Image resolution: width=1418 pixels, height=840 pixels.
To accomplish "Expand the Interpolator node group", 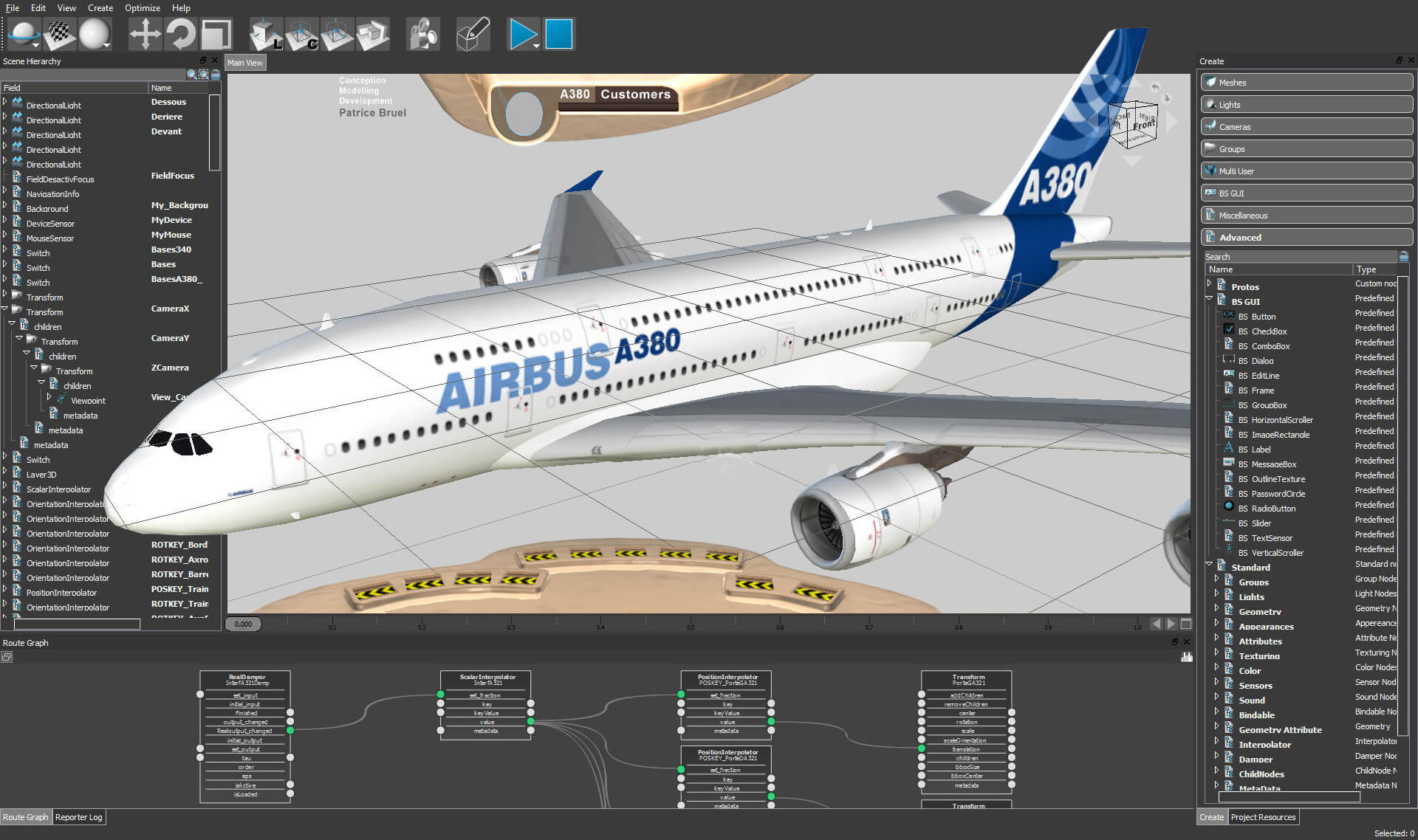I will pyautogui.click(x=1216, y=741).
